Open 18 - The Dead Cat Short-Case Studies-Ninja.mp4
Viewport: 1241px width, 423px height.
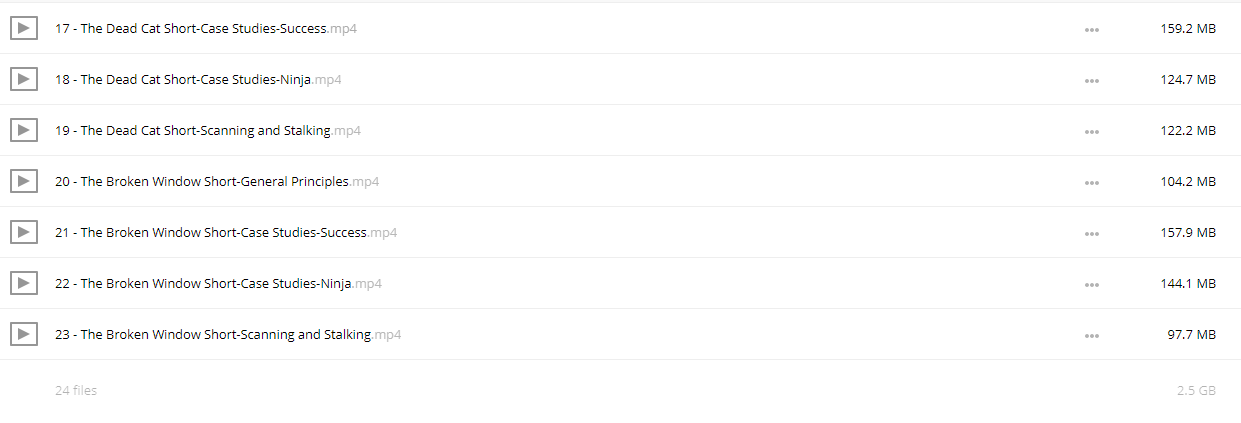[198, 80]
